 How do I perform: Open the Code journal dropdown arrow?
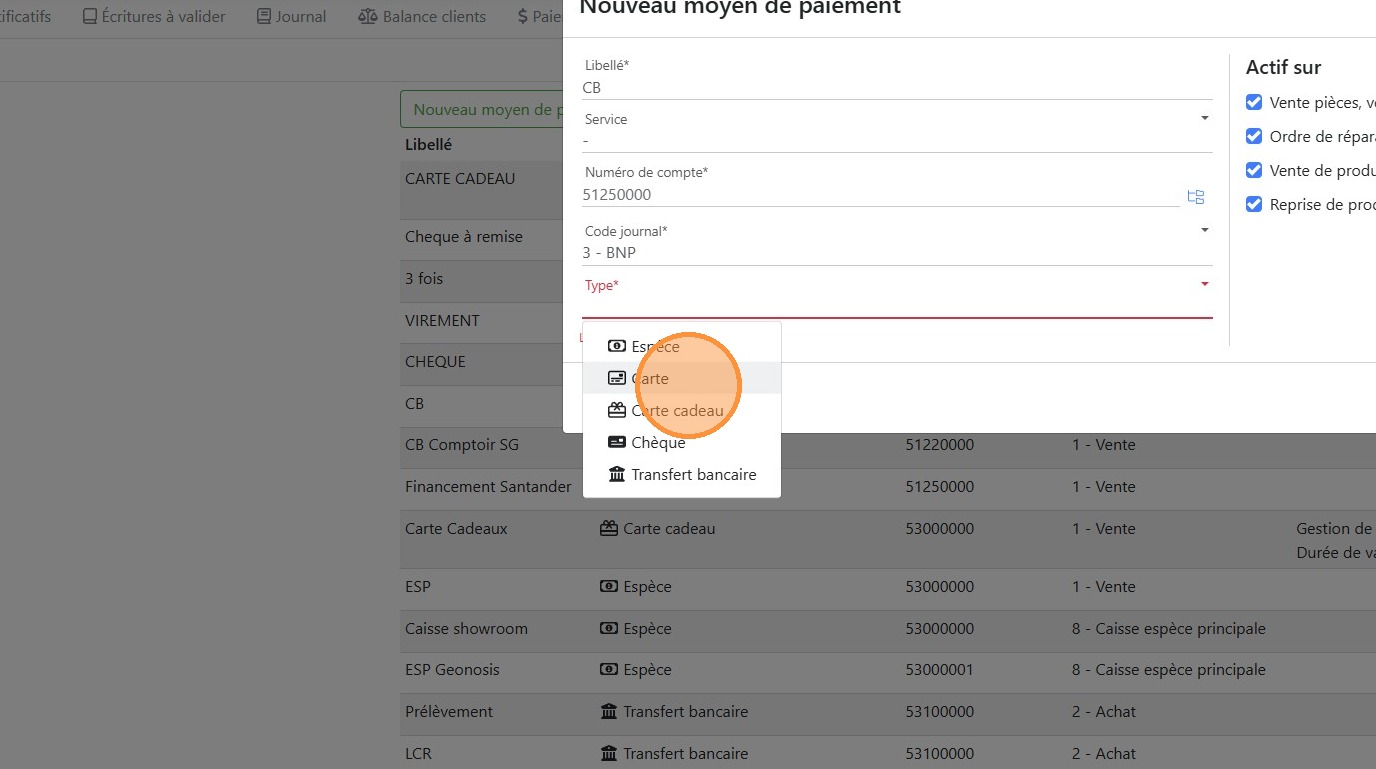tap(1204, 231)
